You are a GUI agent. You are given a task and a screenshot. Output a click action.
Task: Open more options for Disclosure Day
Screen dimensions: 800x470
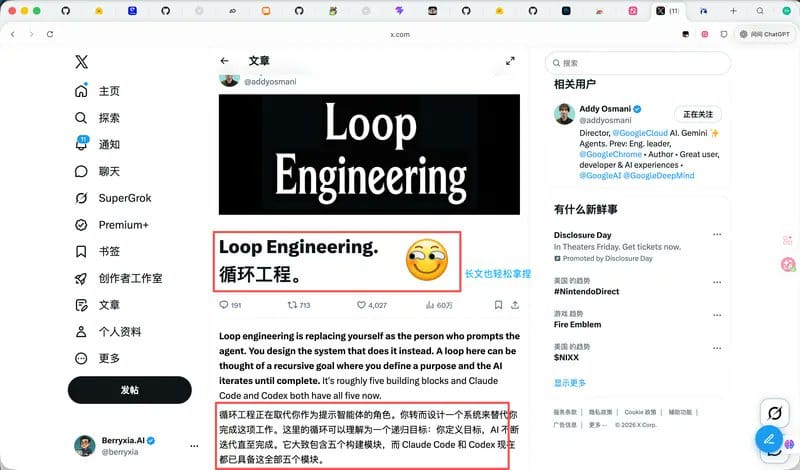[x=717, y=235]
